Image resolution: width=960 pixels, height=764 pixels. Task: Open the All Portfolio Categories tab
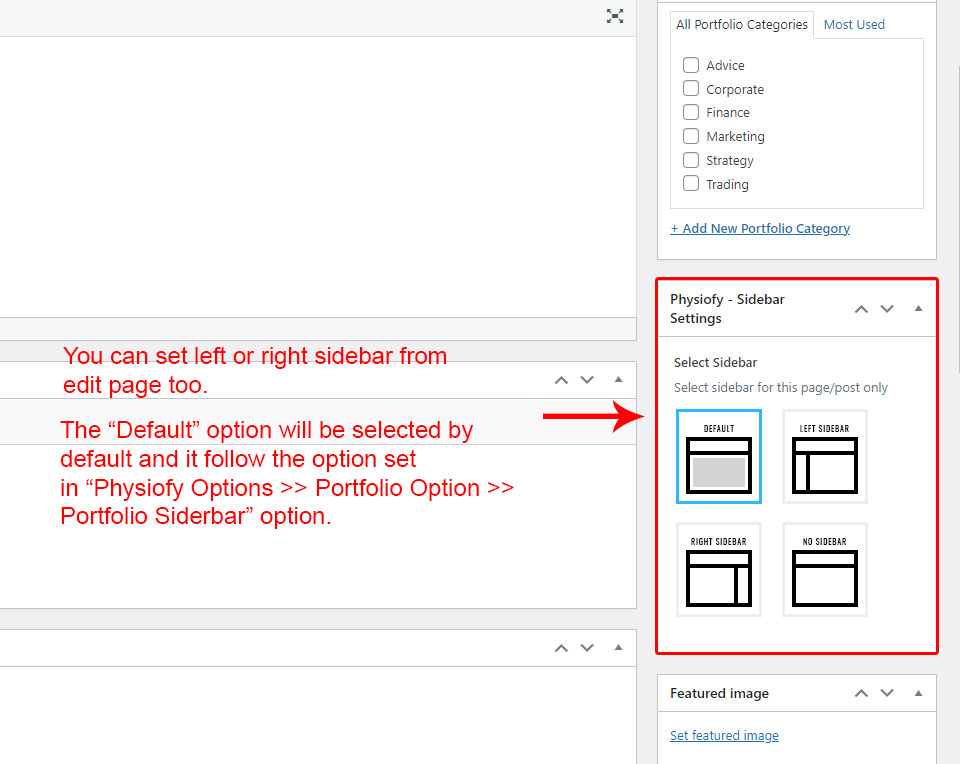[741, 25]
